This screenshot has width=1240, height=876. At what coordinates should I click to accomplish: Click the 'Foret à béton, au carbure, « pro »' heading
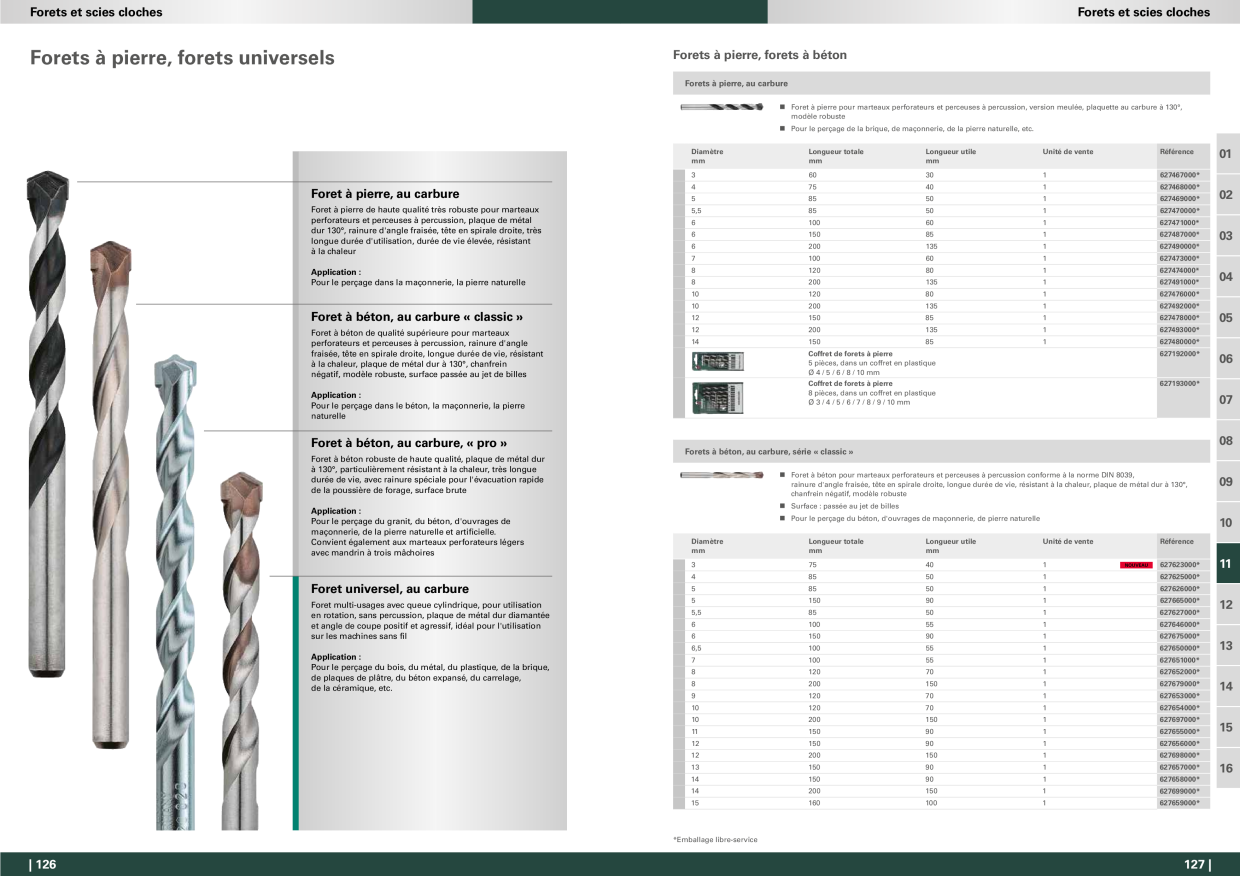(x=409, y=443)
